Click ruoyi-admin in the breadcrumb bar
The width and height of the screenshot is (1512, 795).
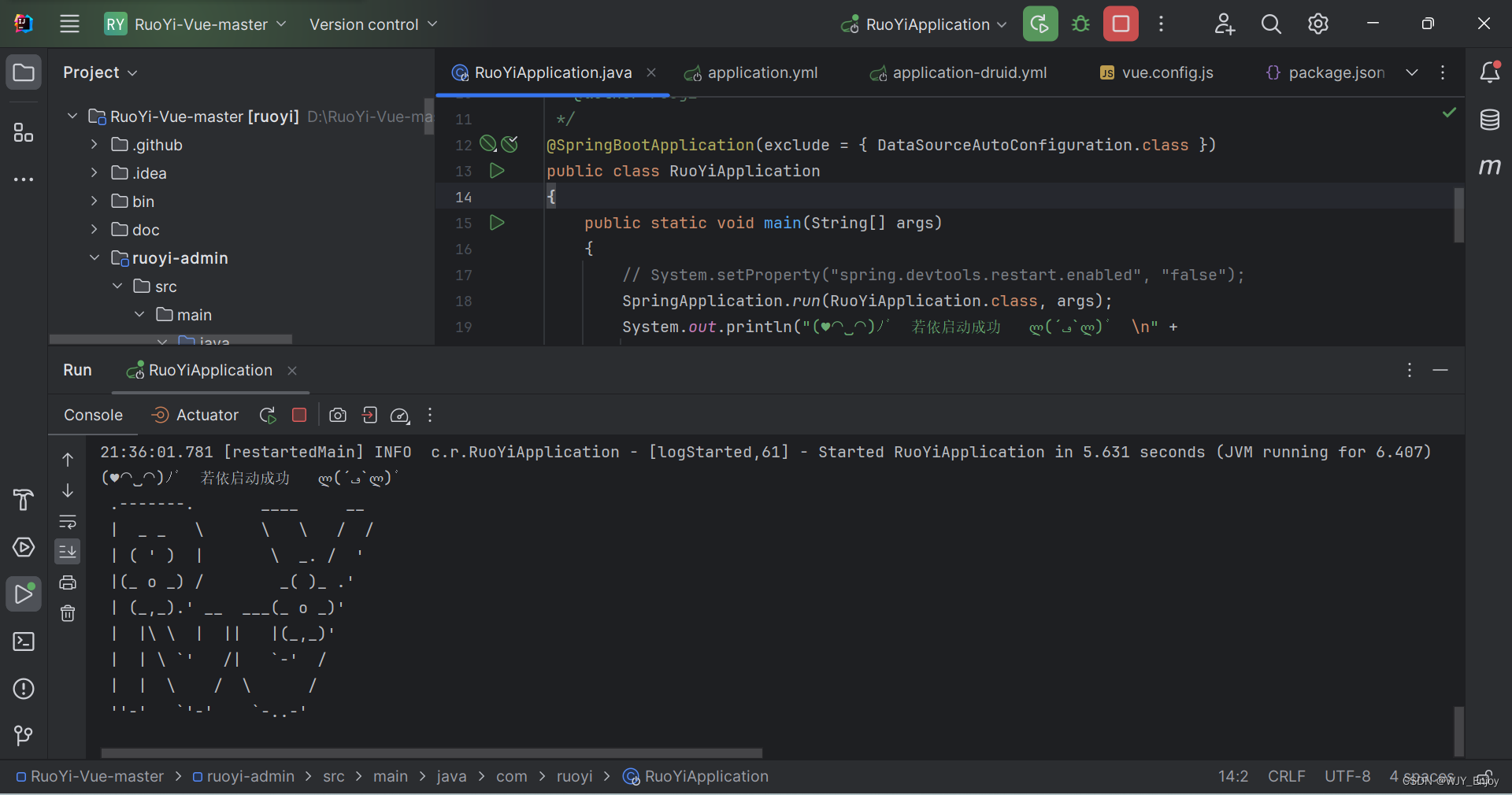pyautogui.click(x=243, y=776)
